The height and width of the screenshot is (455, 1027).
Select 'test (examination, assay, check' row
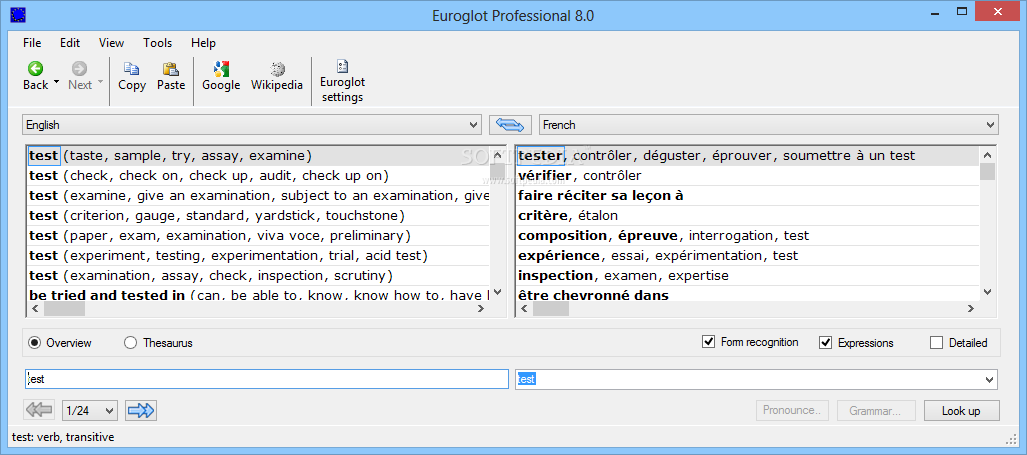click(259, 275)
